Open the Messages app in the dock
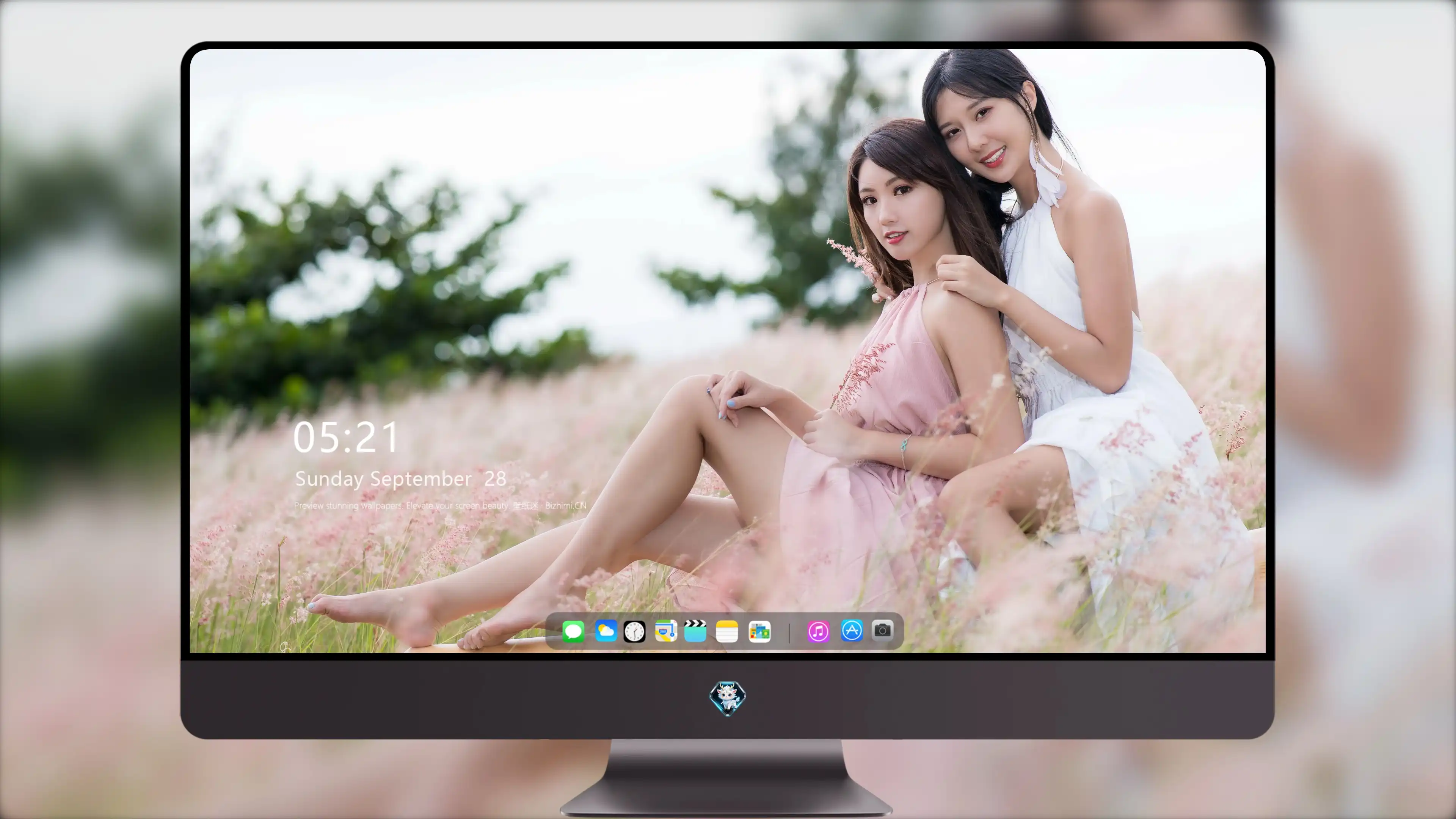The image size is (1456, 819). pyautogui.click(x=573, y=631)
